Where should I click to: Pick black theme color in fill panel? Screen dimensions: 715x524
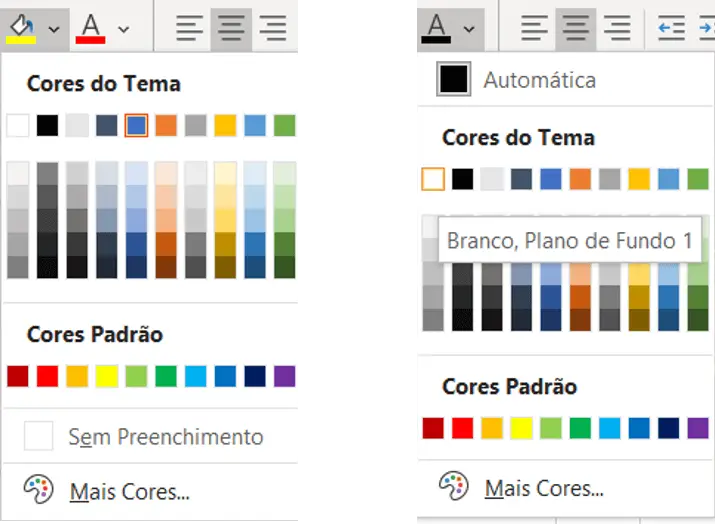[47, 125]
